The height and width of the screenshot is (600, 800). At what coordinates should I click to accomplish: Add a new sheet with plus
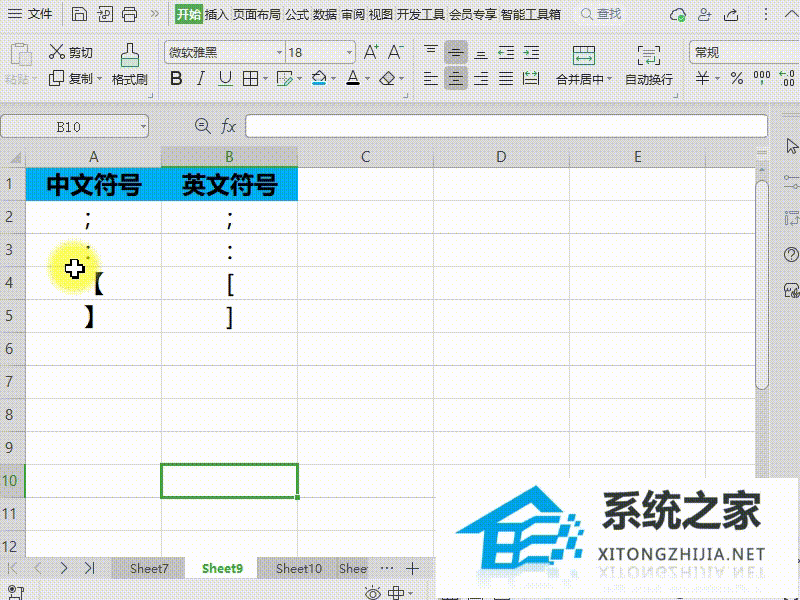point(412,568)
